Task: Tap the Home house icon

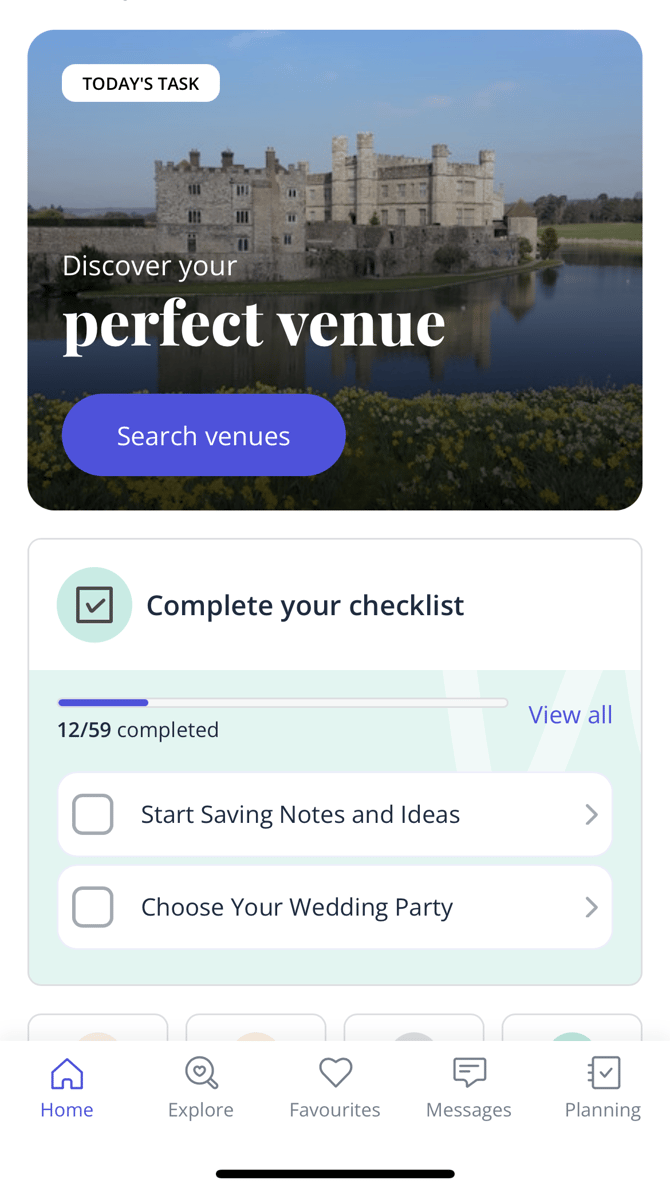Action: (67, 1074)
